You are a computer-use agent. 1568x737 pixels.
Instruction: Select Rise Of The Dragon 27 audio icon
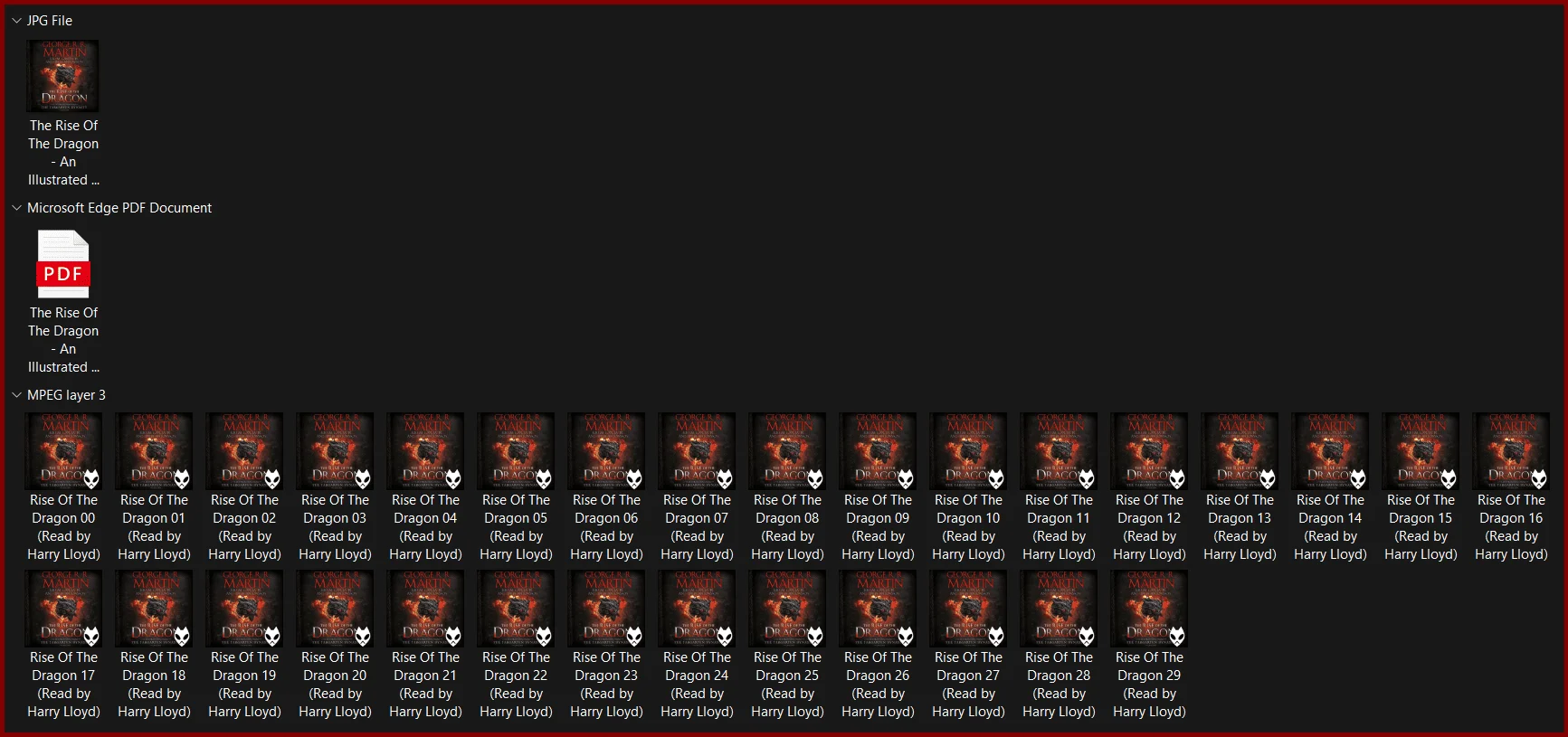click(968, 609)
